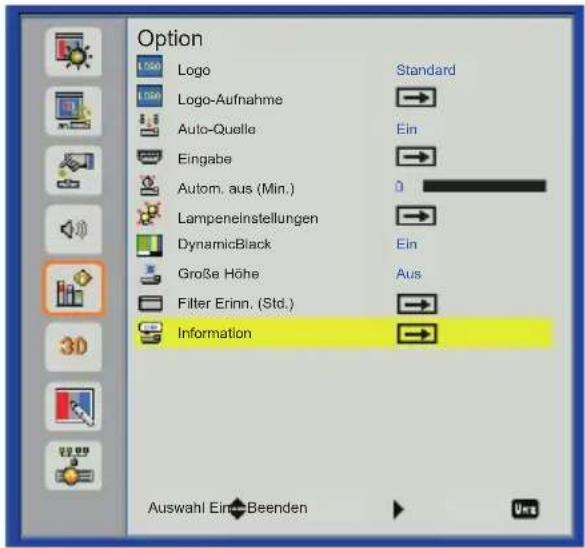Open the Network LAN sidebar icon

[73, 466]
